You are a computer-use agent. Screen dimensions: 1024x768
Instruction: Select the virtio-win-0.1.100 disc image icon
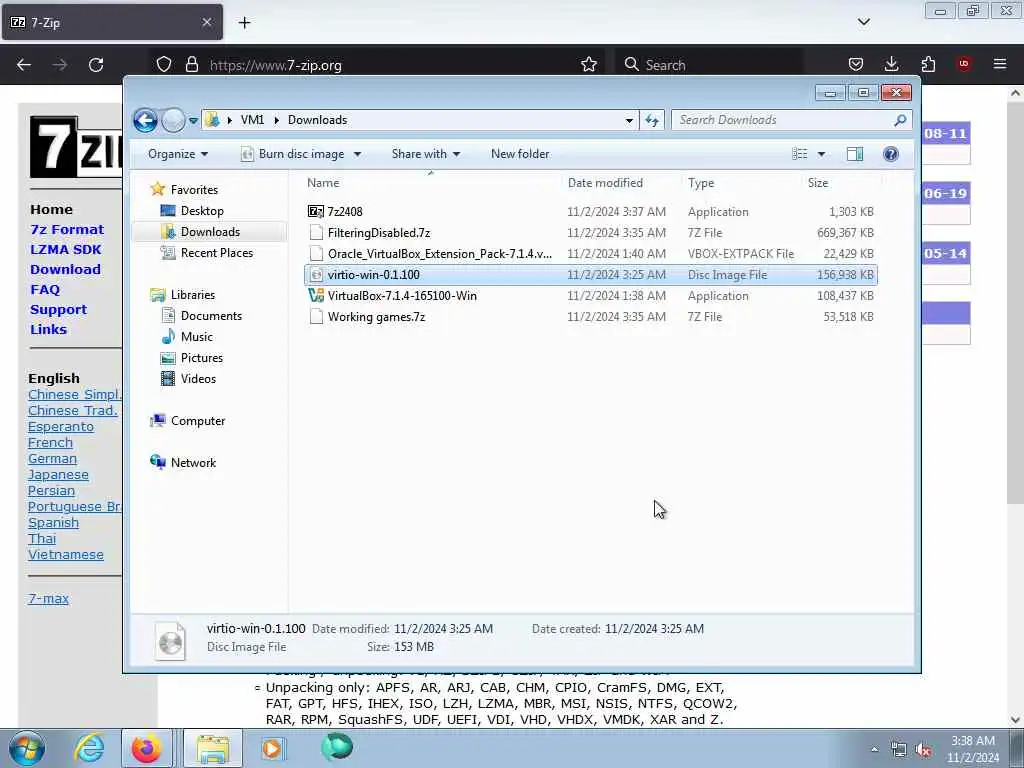tap(316, 275)
